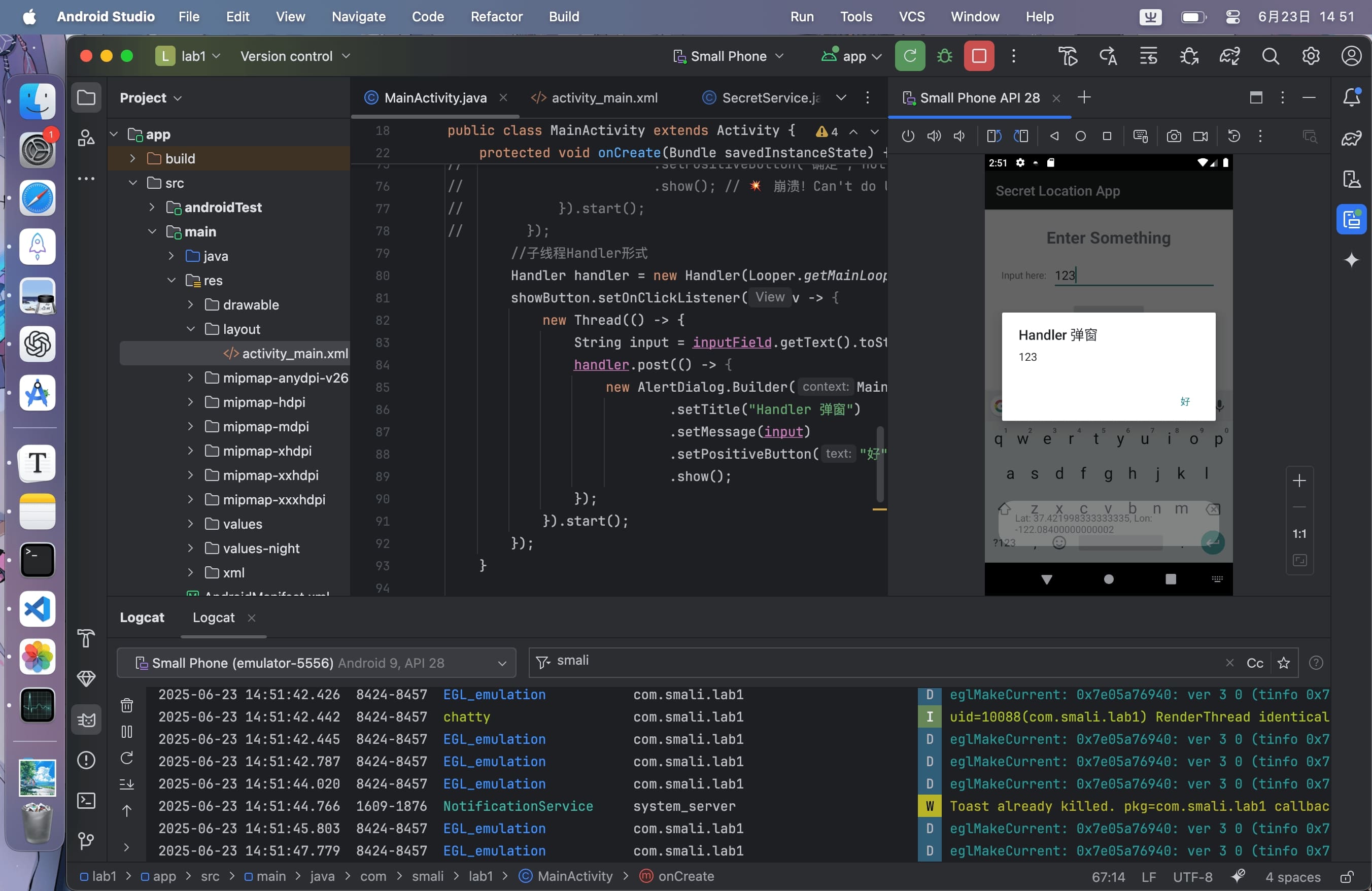Clear logcat with trash icon
Viewport: 1372px width, 891px height.
pos(127,705)
